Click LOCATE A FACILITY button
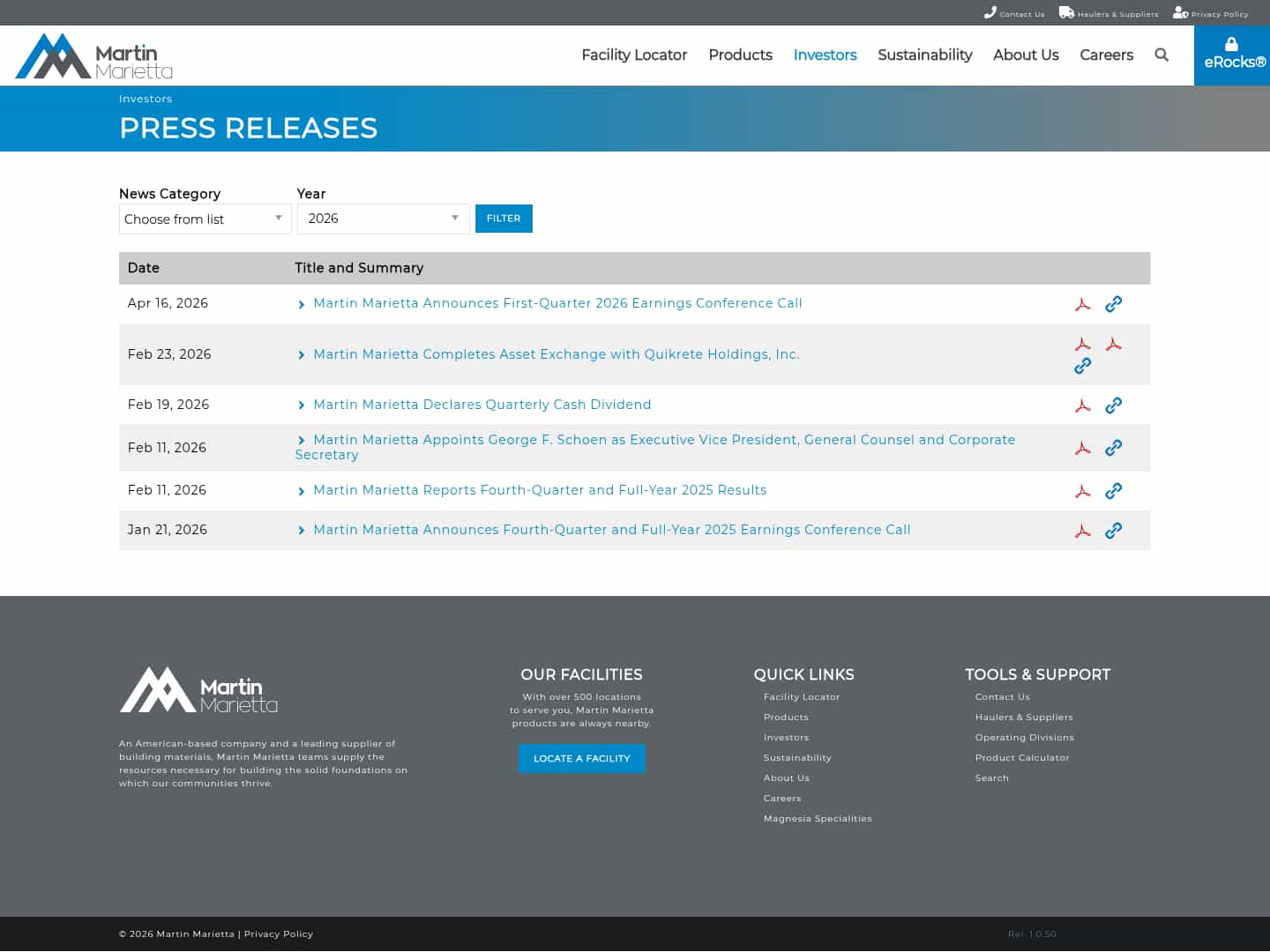The image size is (1270, 952). (582, 759)
